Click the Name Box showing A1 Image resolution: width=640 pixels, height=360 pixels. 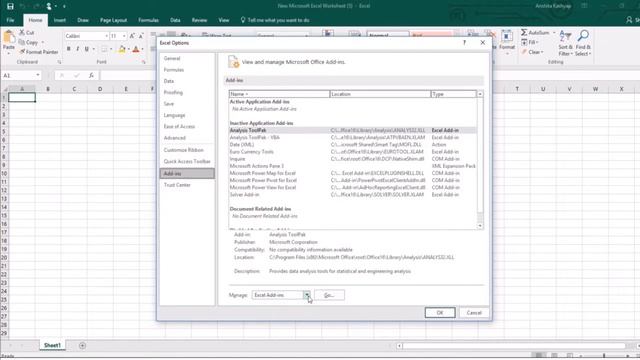point(18,76)
